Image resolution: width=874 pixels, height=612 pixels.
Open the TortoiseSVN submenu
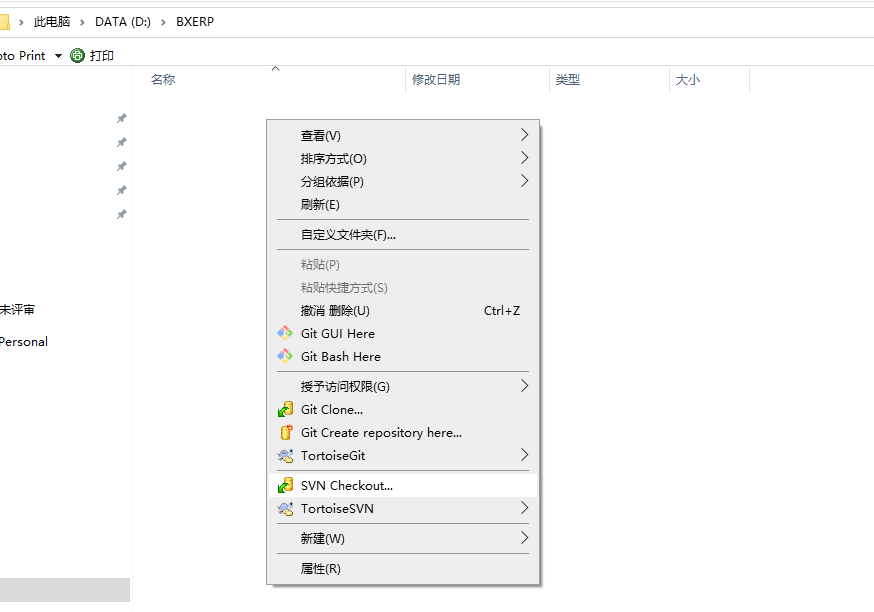(402, 508)
